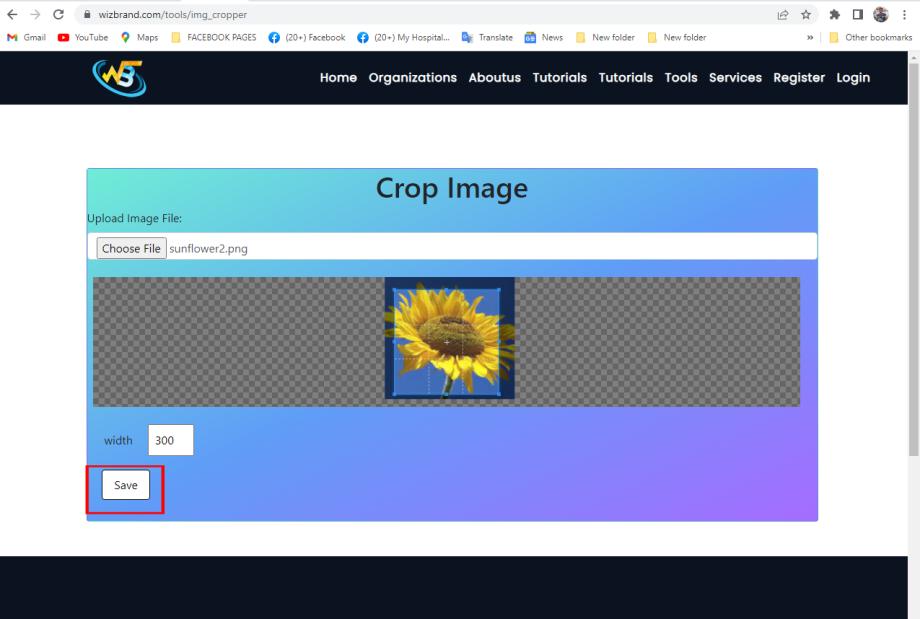Click the bottom-left crop box handle

pos(394,394)
